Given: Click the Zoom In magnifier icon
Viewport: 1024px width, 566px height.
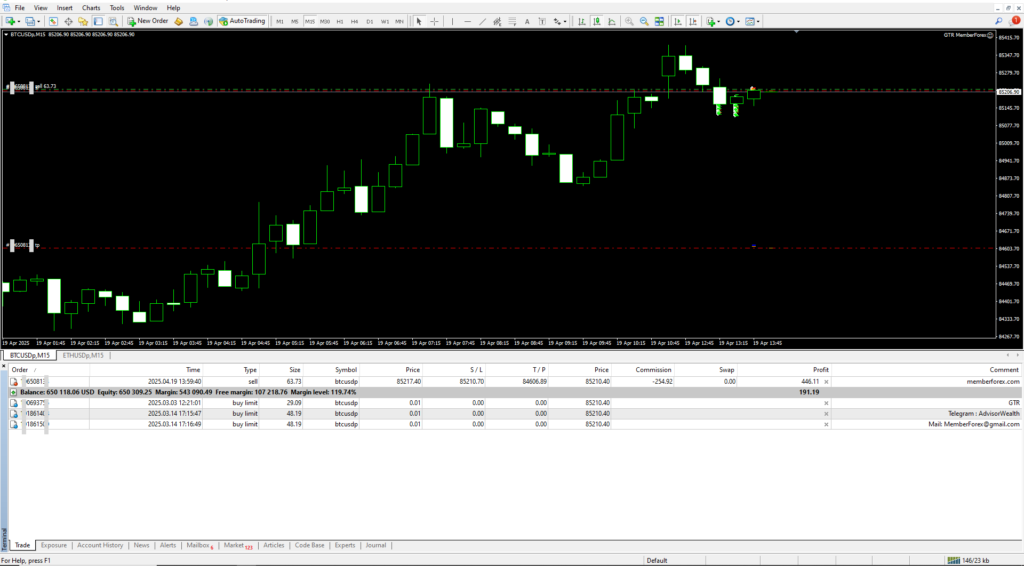Looking at the screenshot, I should click(629, 21).
